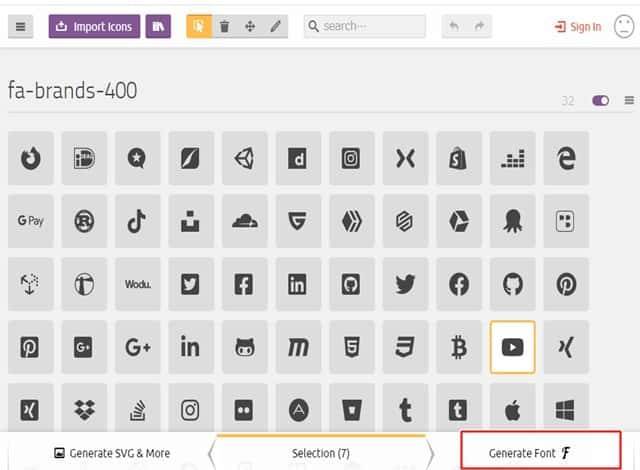Select the Apple logo icon

tap(513, 409)
